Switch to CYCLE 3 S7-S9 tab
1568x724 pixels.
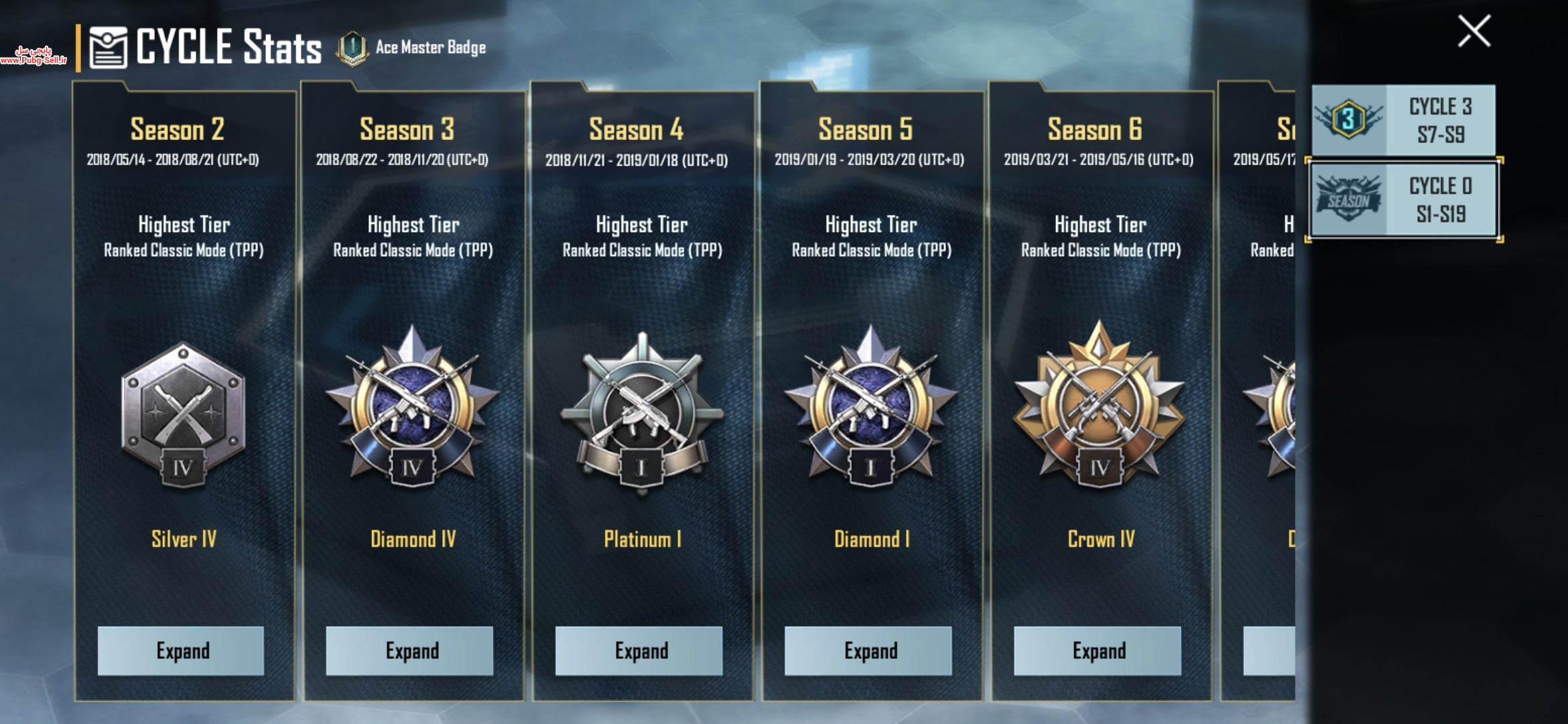[1403, 120]
